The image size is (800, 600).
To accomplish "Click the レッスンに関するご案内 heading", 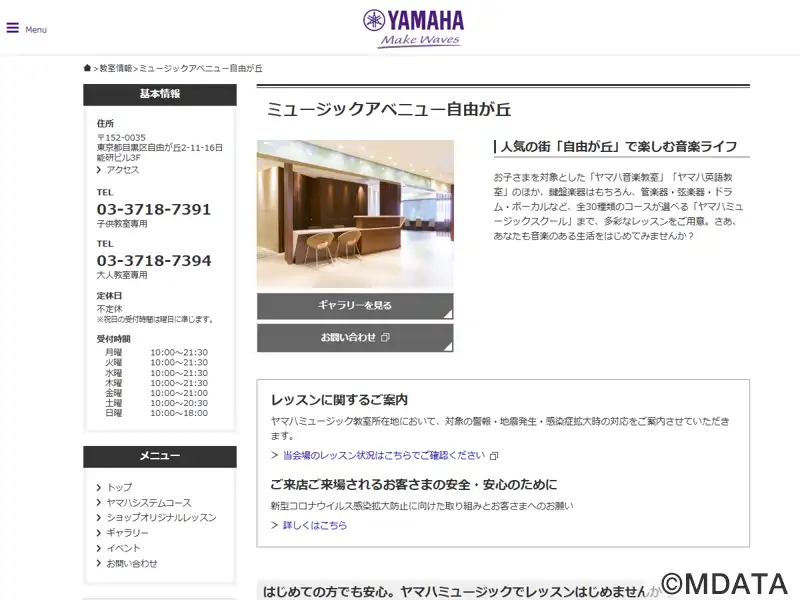I will 339,400.
